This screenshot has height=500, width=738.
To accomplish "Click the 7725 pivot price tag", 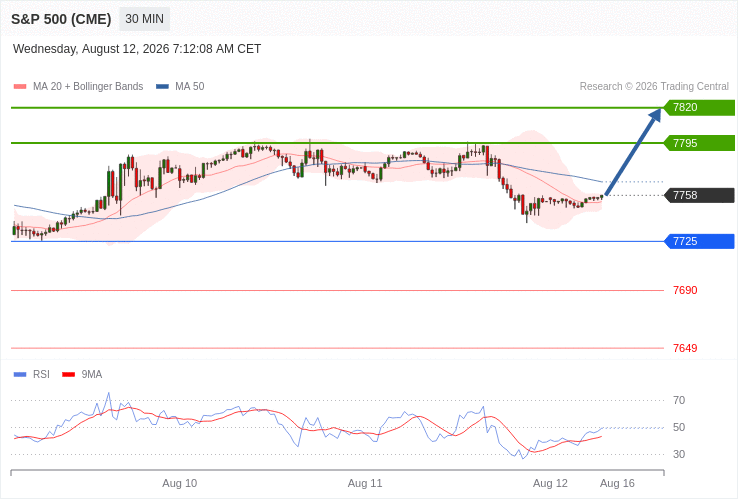I will pyautogui.click(x=699, y=242).
